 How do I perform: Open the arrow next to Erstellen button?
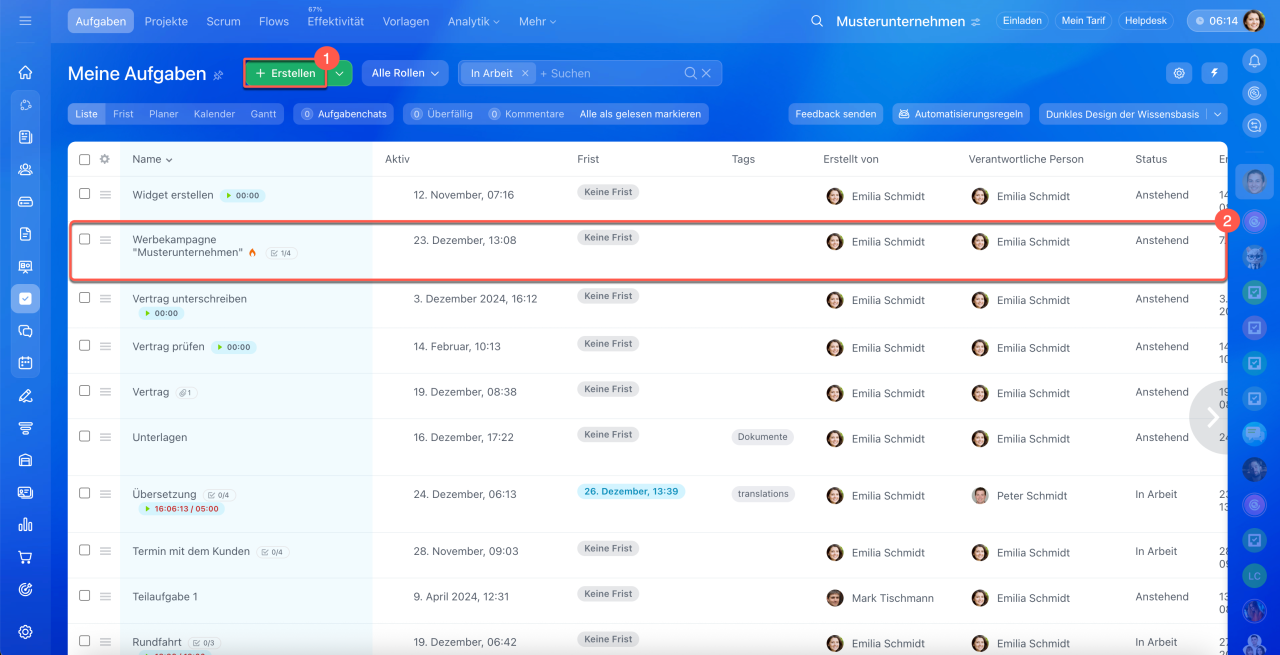[341, 73]
